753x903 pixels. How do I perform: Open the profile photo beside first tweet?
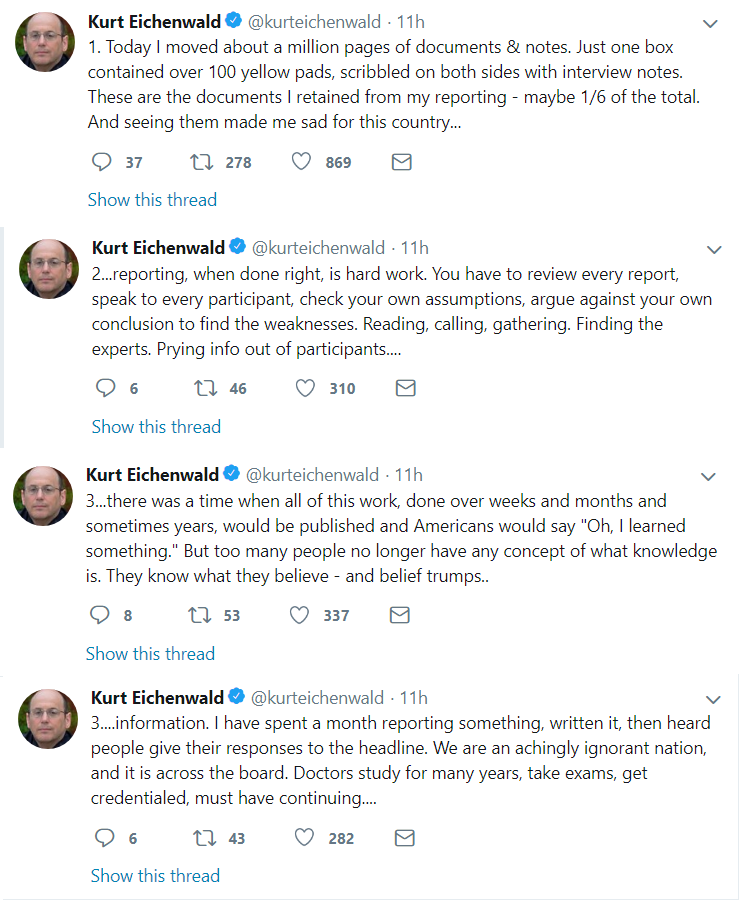pos(45,42)
